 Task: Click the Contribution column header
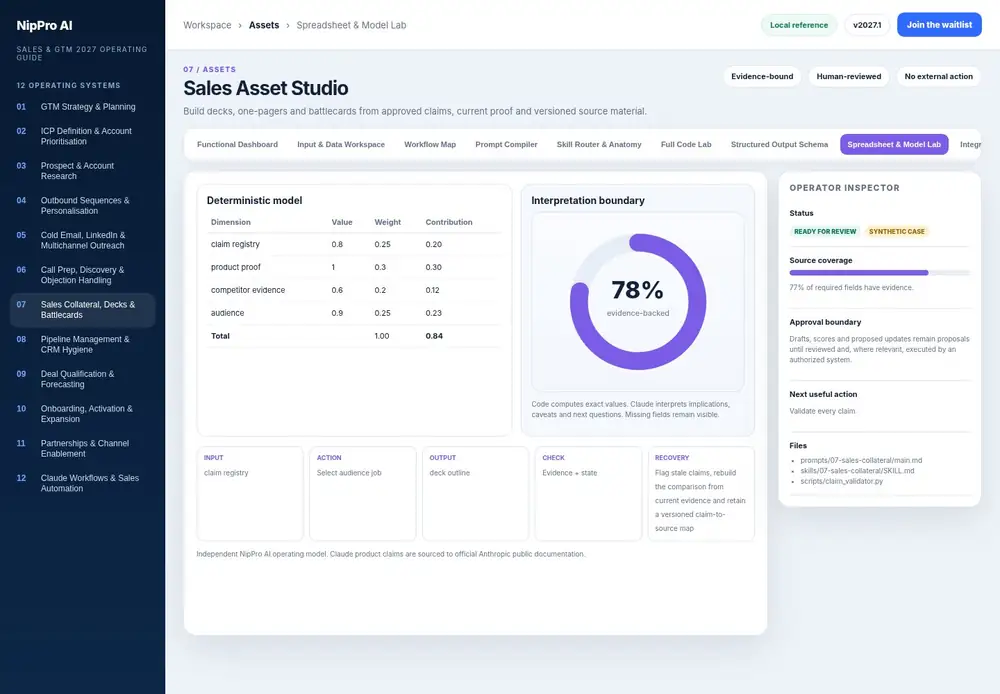(x=449, y=222)
